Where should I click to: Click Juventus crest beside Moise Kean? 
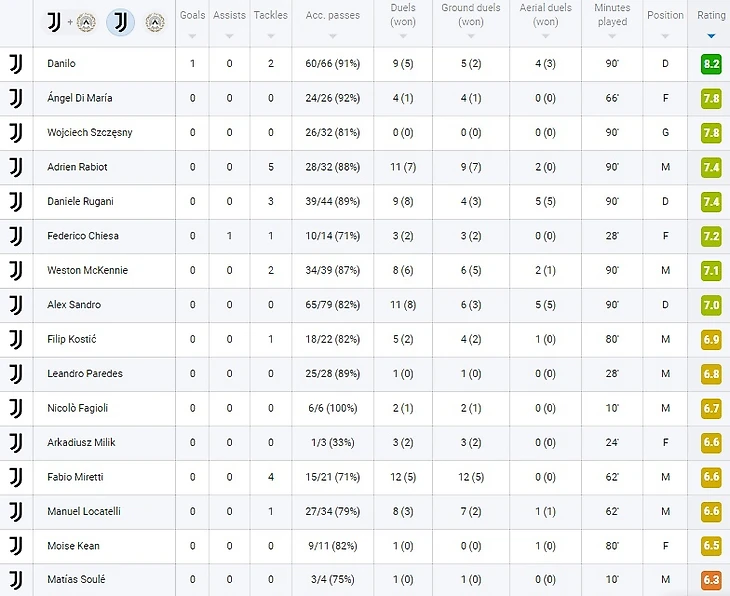point(16,546)
